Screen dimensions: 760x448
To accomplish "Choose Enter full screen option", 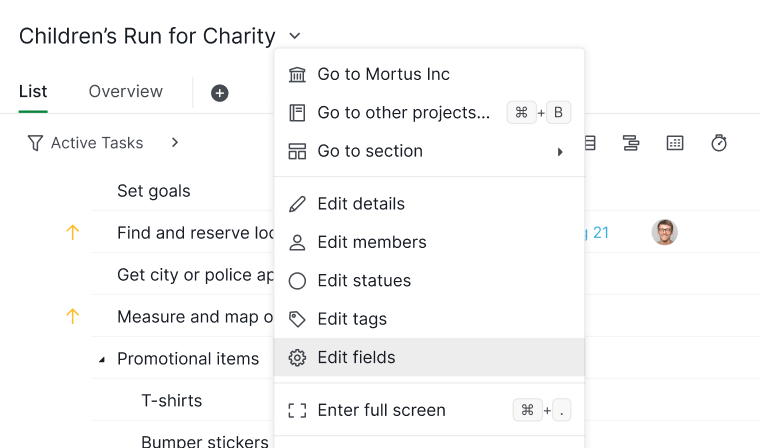I will [x=381, y=410].
